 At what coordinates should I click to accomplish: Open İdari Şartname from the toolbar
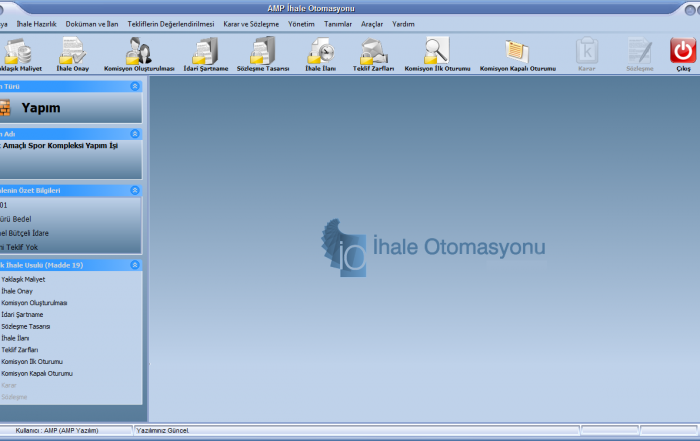point(206,51)
